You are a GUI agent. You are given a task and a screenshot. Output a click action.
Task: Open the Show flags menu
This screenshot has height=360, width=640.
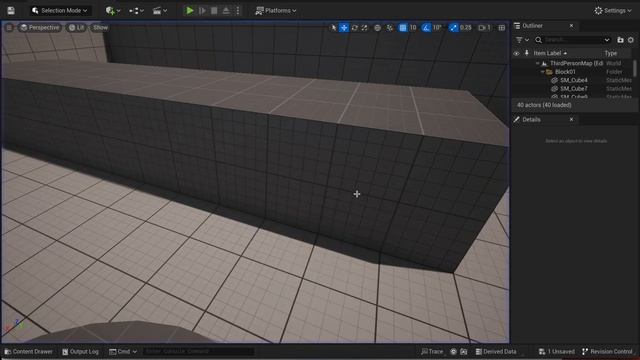click(x=100, y=27)
